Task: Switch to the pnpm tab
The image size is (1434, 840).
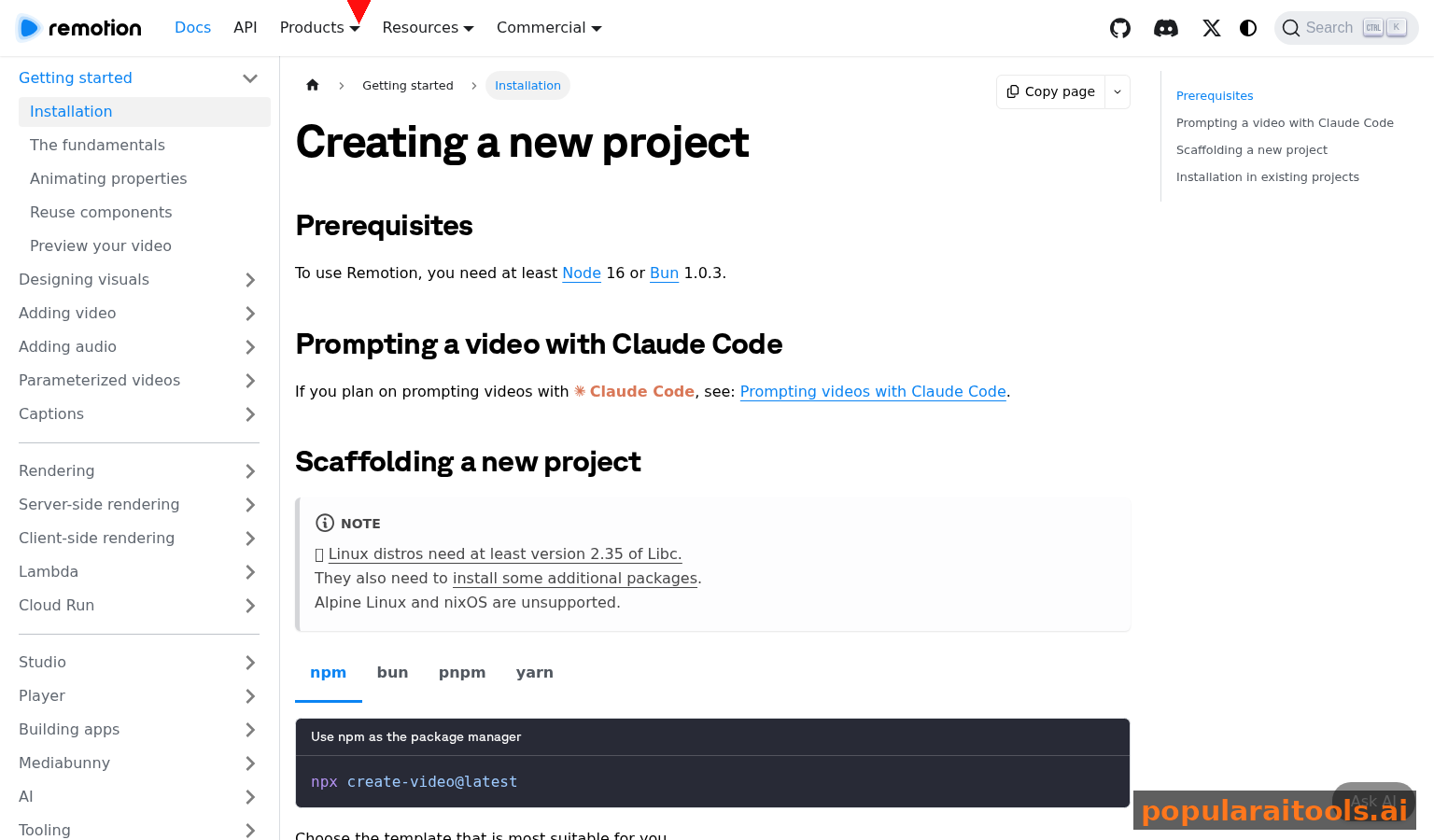Action: coord(462,672)
